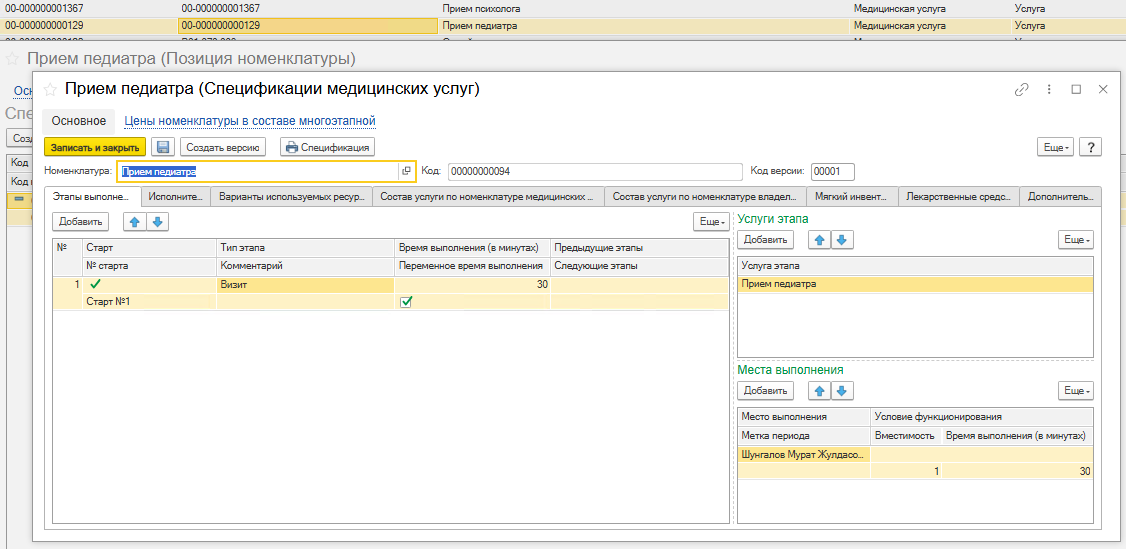Image resolution: width=1126 pixels, height=549 pixels.
Task: Expand the top-right Еще dropdown menu
Action: pyautogui.click(x=1056, y=147)
